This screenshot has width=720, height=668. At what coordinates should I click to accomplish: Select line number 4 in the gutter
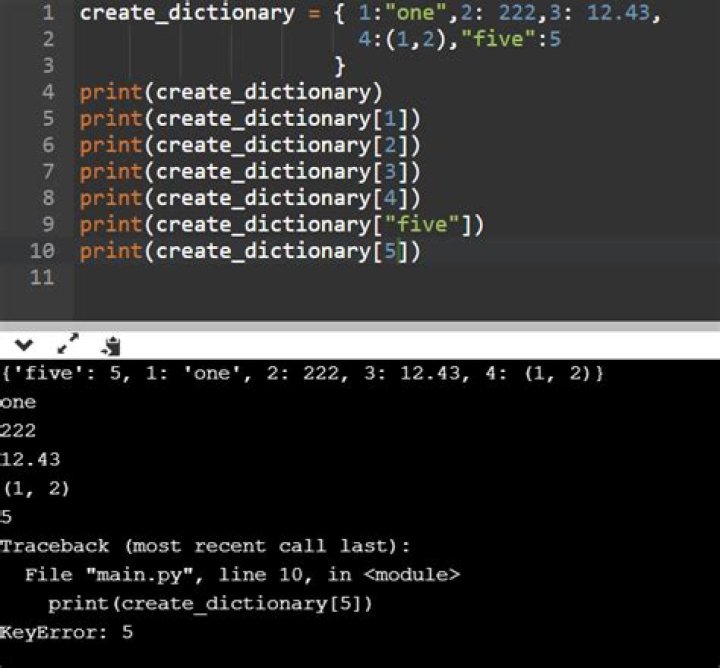pos(48,92)
